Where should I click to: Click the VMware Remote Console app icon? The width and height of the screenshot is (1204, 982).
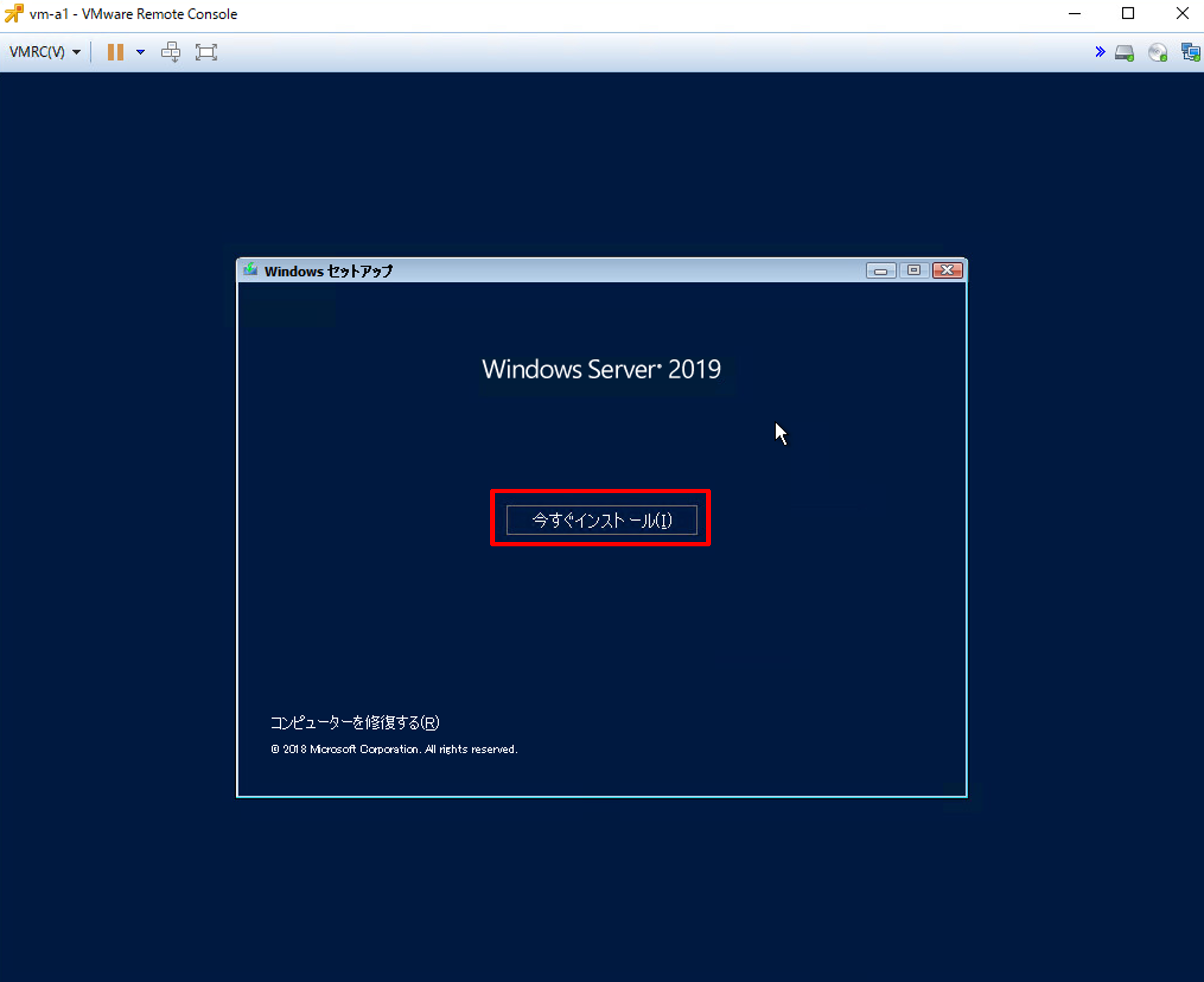click(14, 14)
